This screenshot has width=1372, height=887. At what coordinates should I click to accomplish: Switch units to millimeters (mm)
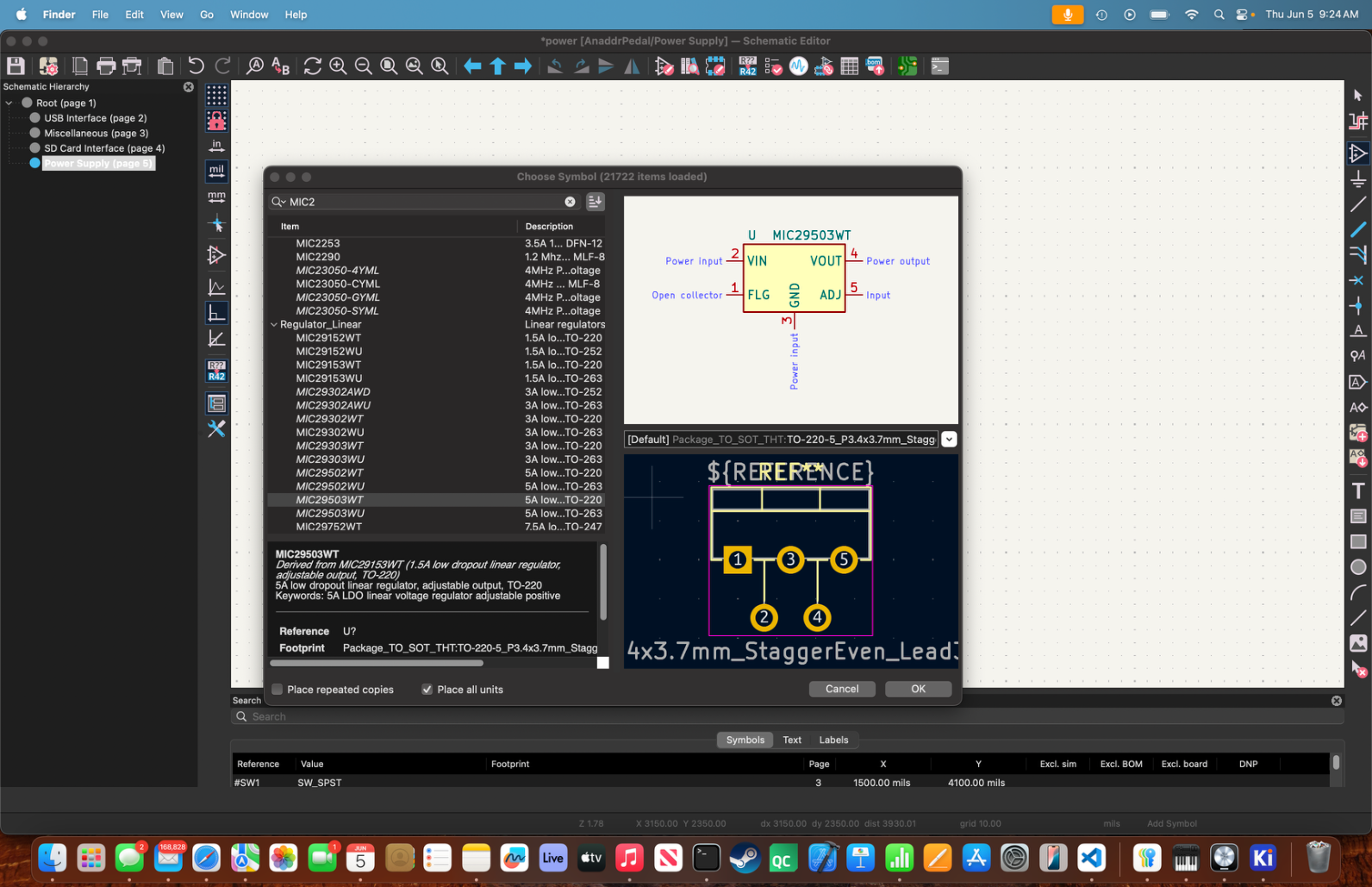pos(216,197)
